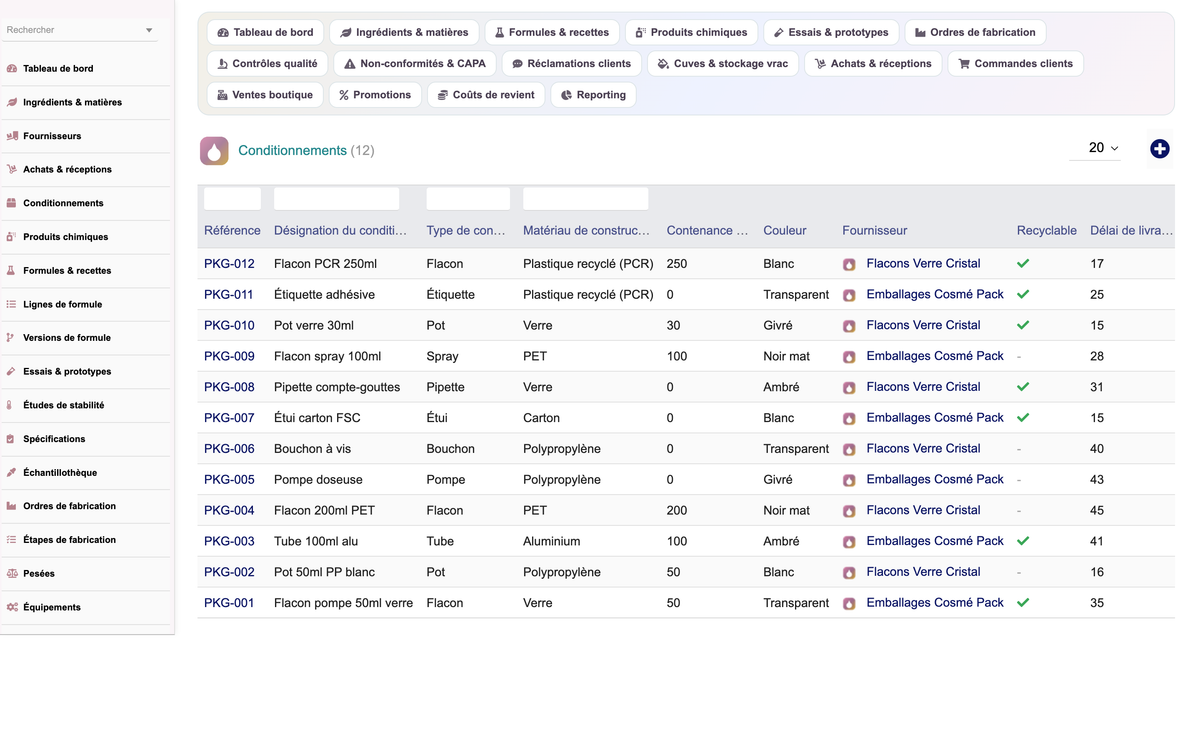
Task: Open the Ventes boutique tab
Action: 265,95
